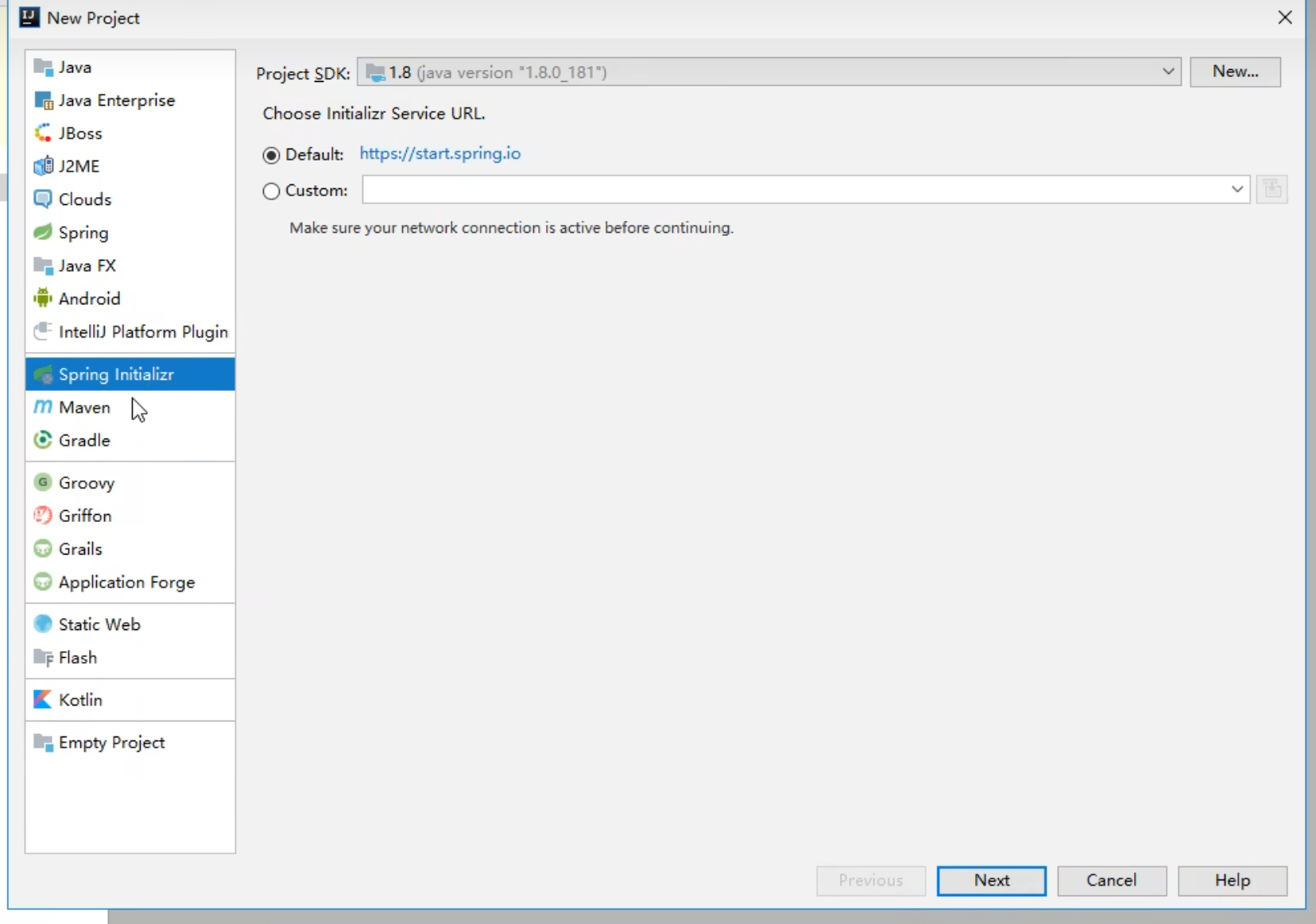Click the disabled Previous button
The height and width of the screenshot is (924, 1316).
click(871, 880)
